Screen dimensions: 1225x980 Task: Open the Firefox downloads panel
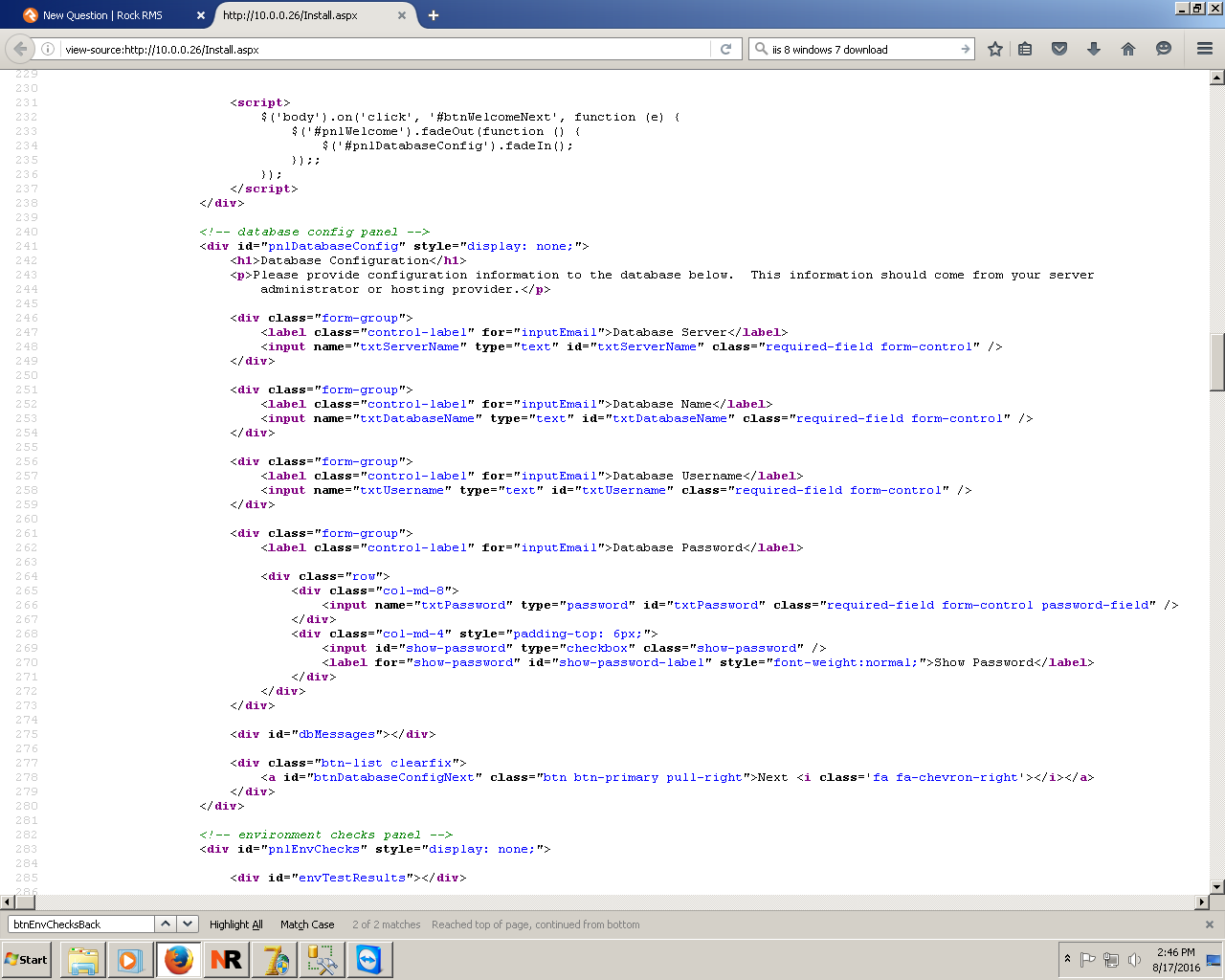pos(1094,48)
